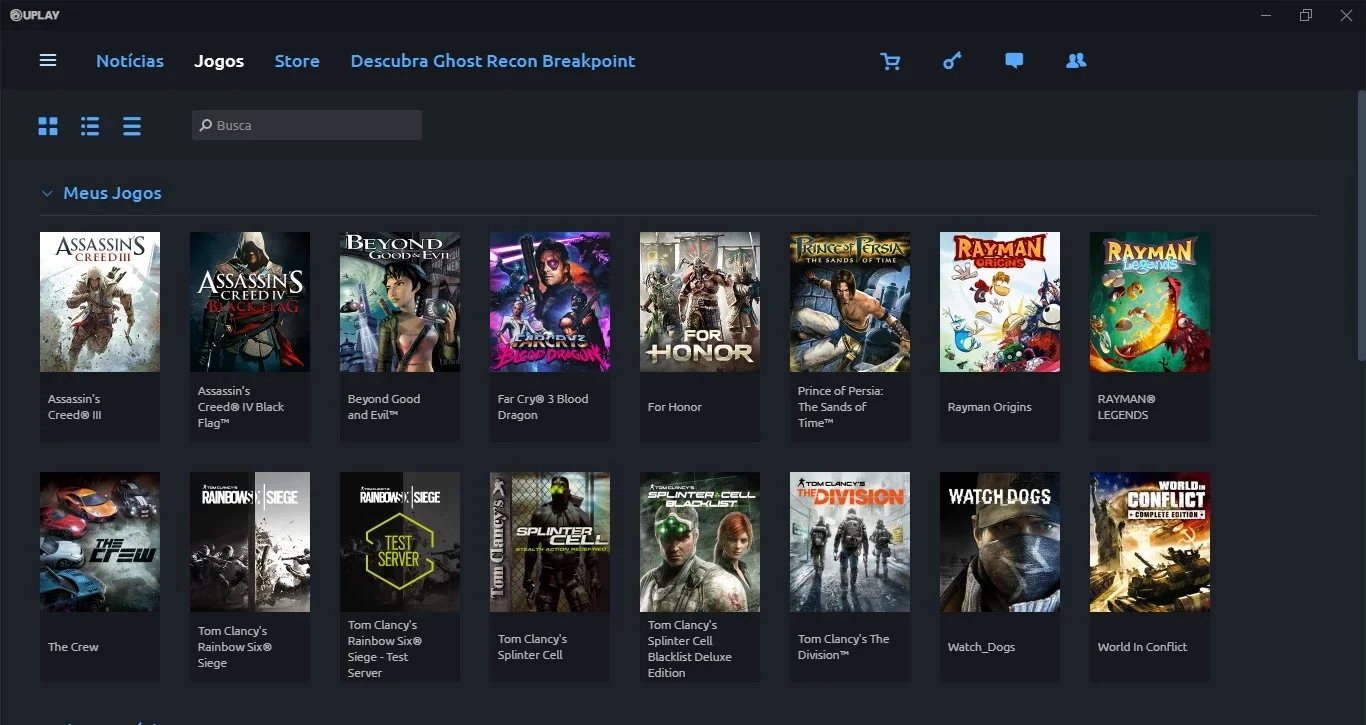Click the vertical scrollbar of the library
This screenshot has width=1366, height=725.
coord(1360,225)
